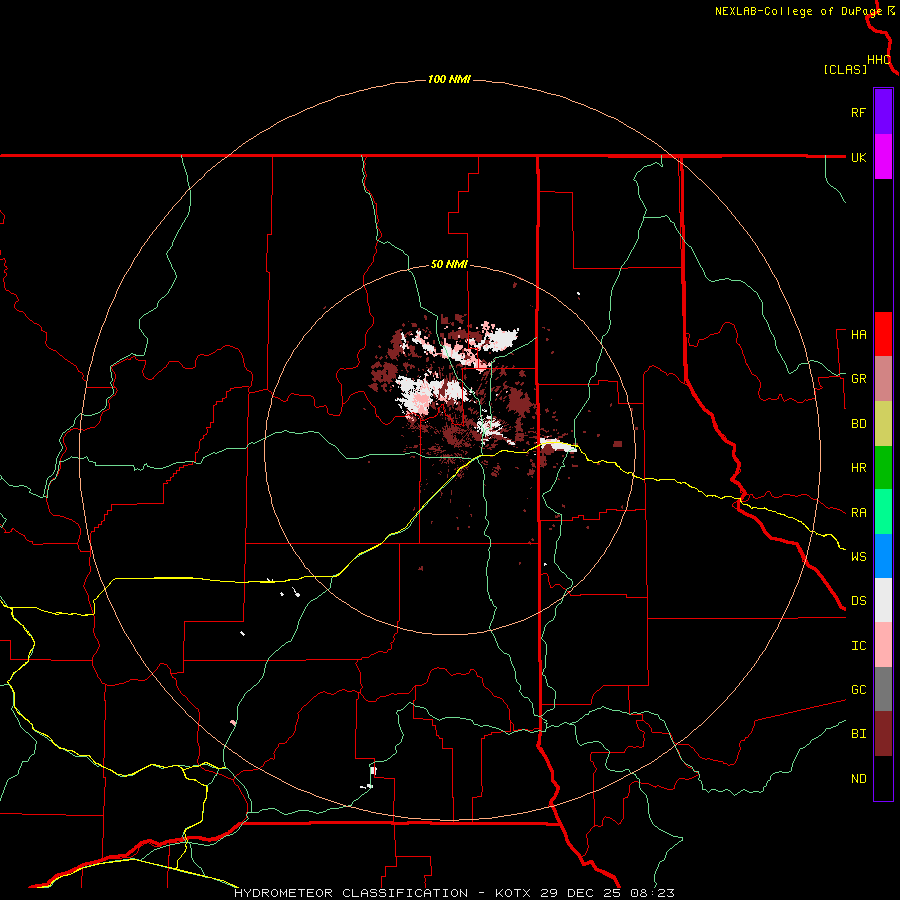Image resolution: width=900 pixels, height=900 pixels.
Task: Pick the dark green HR legend swatch
Action: (x=883, y=467)
